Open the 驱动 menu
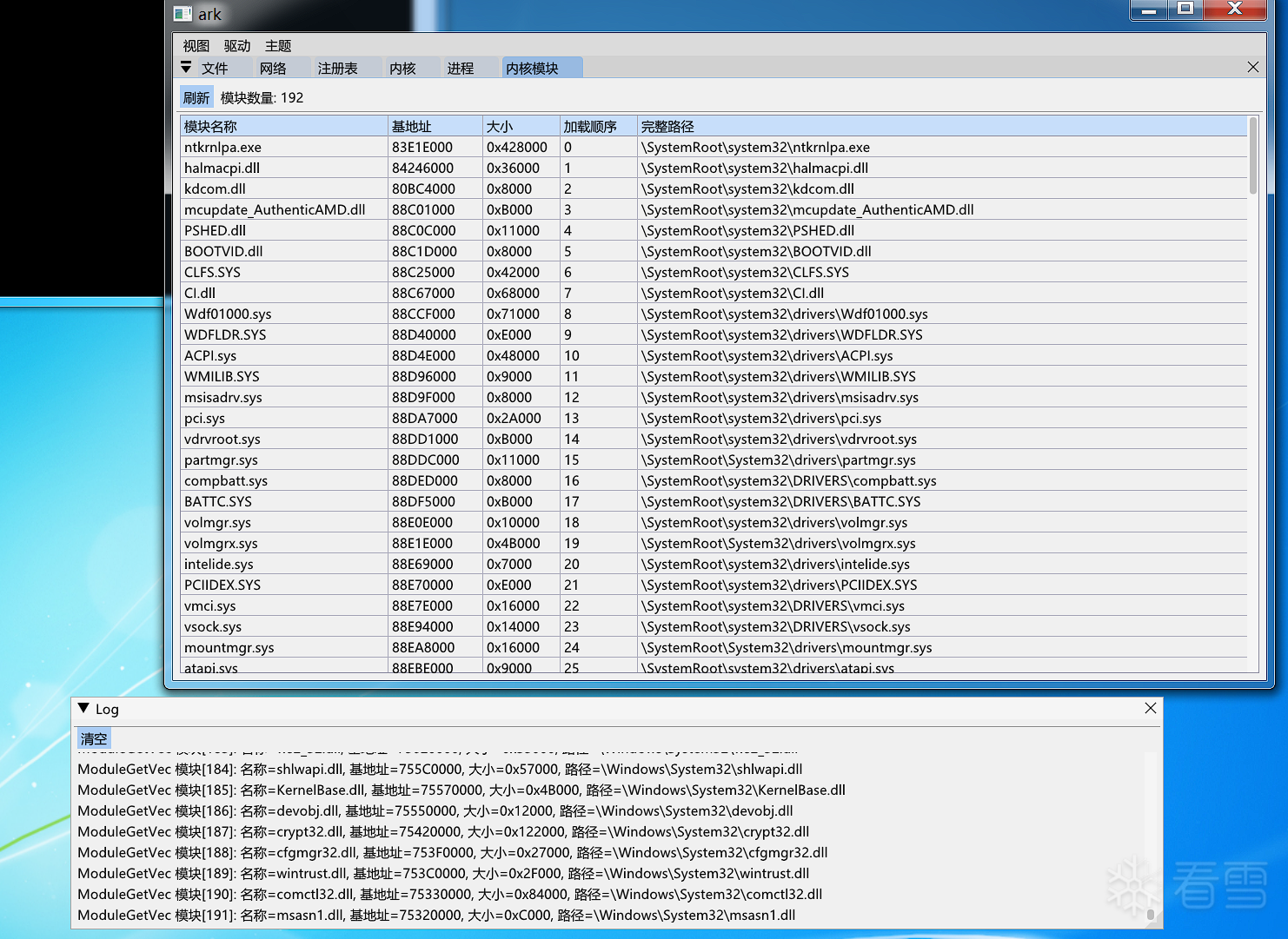This screenshot has width=1288, height=939. (x=237, y=46)
